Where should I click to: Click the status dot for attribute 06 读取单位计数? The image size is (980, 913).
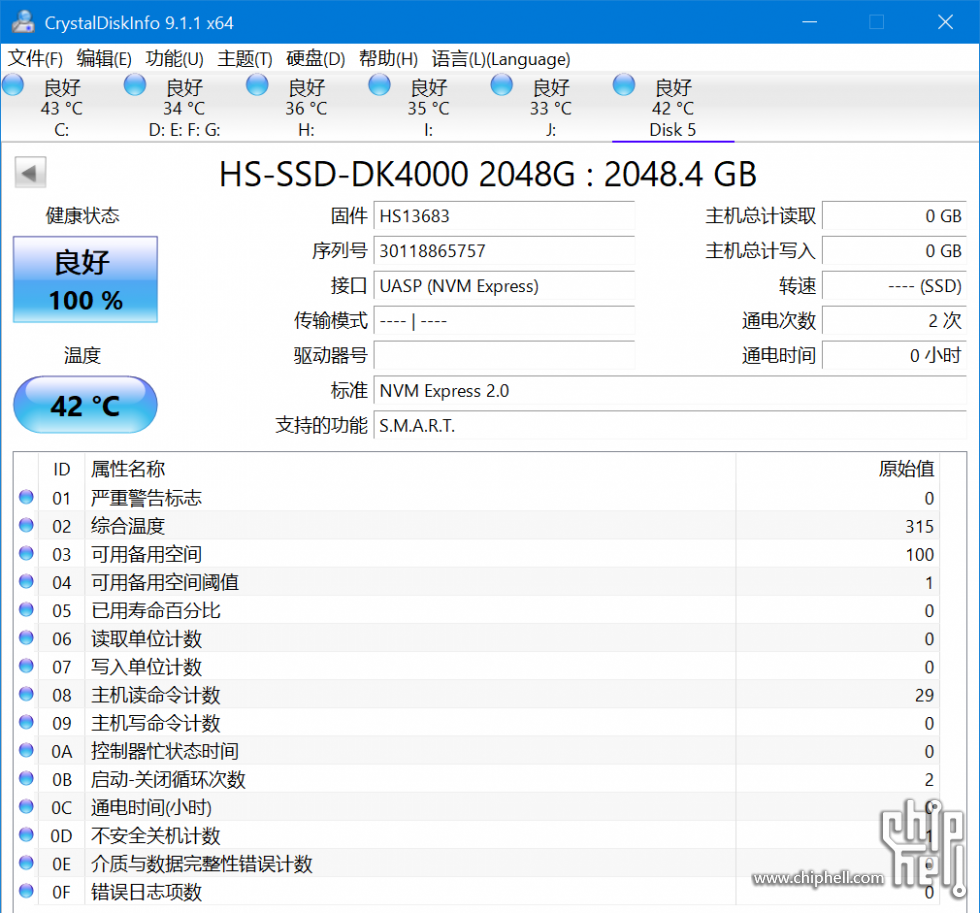26,637
